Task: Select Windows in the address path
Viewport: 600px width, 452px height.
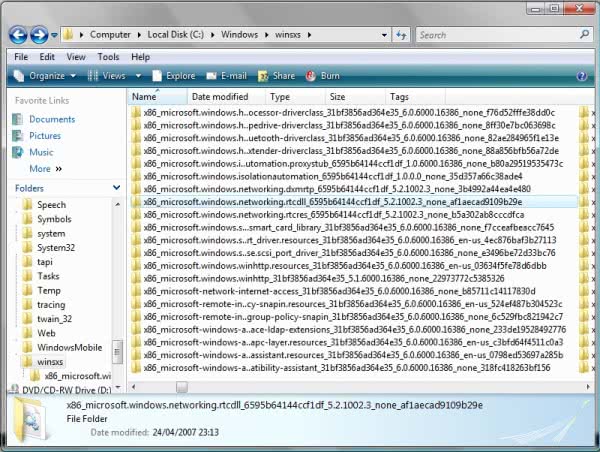Action: tap(240, 34)
